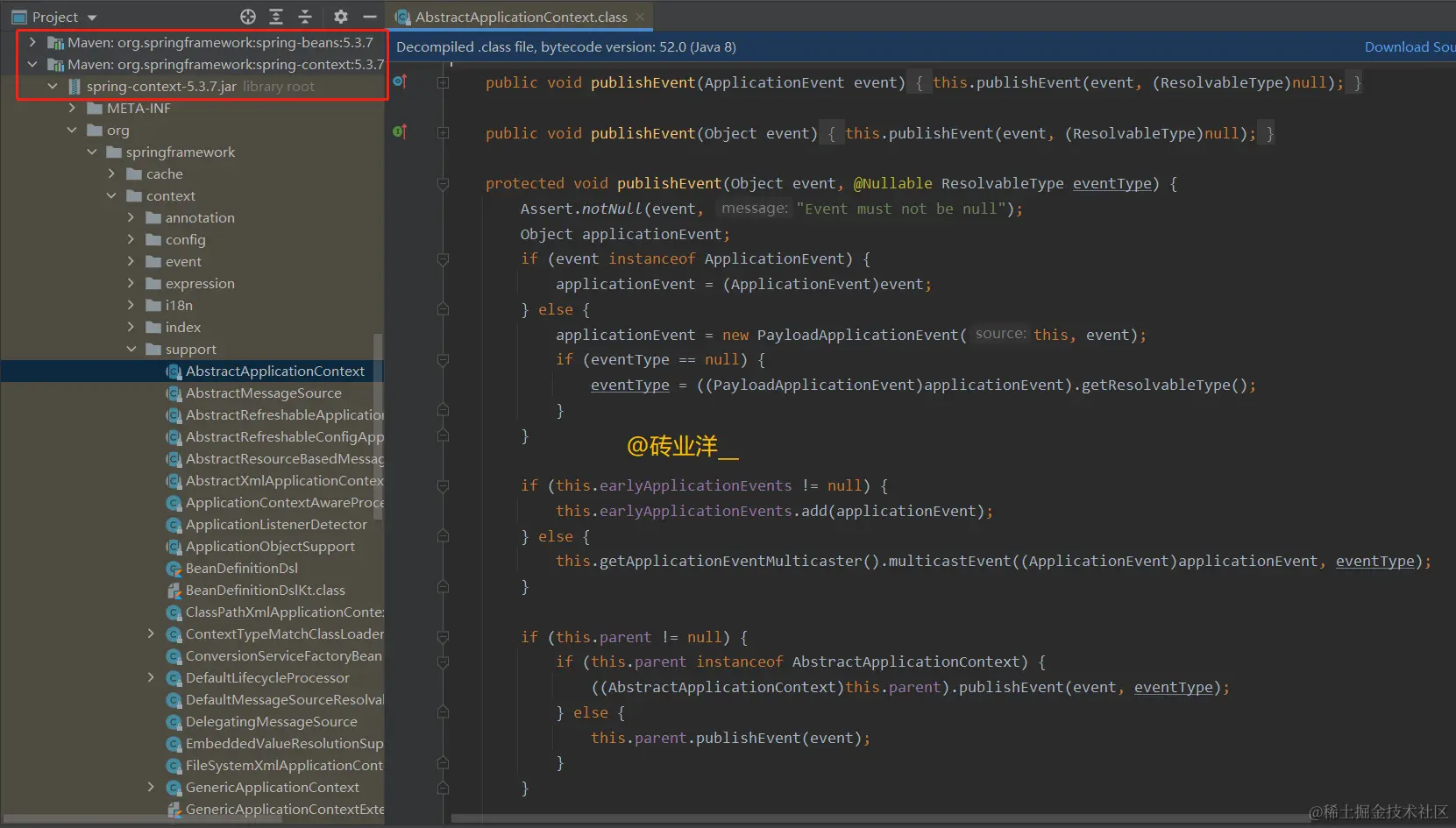
Task: Click the multicastEvent method call
Action: coord(949,561)
